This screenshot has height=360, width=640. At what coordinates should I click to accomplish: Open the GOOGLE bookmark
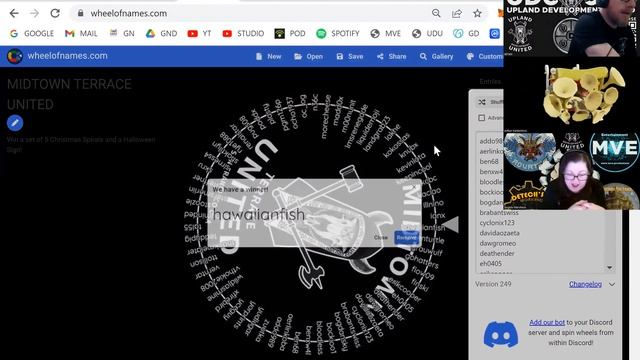(x=32, y=33)
